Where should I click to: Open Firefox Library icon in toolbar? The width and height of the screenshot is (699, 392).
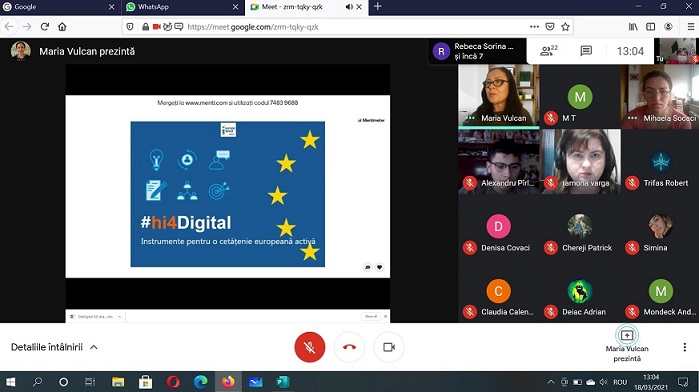click(633, 27)
